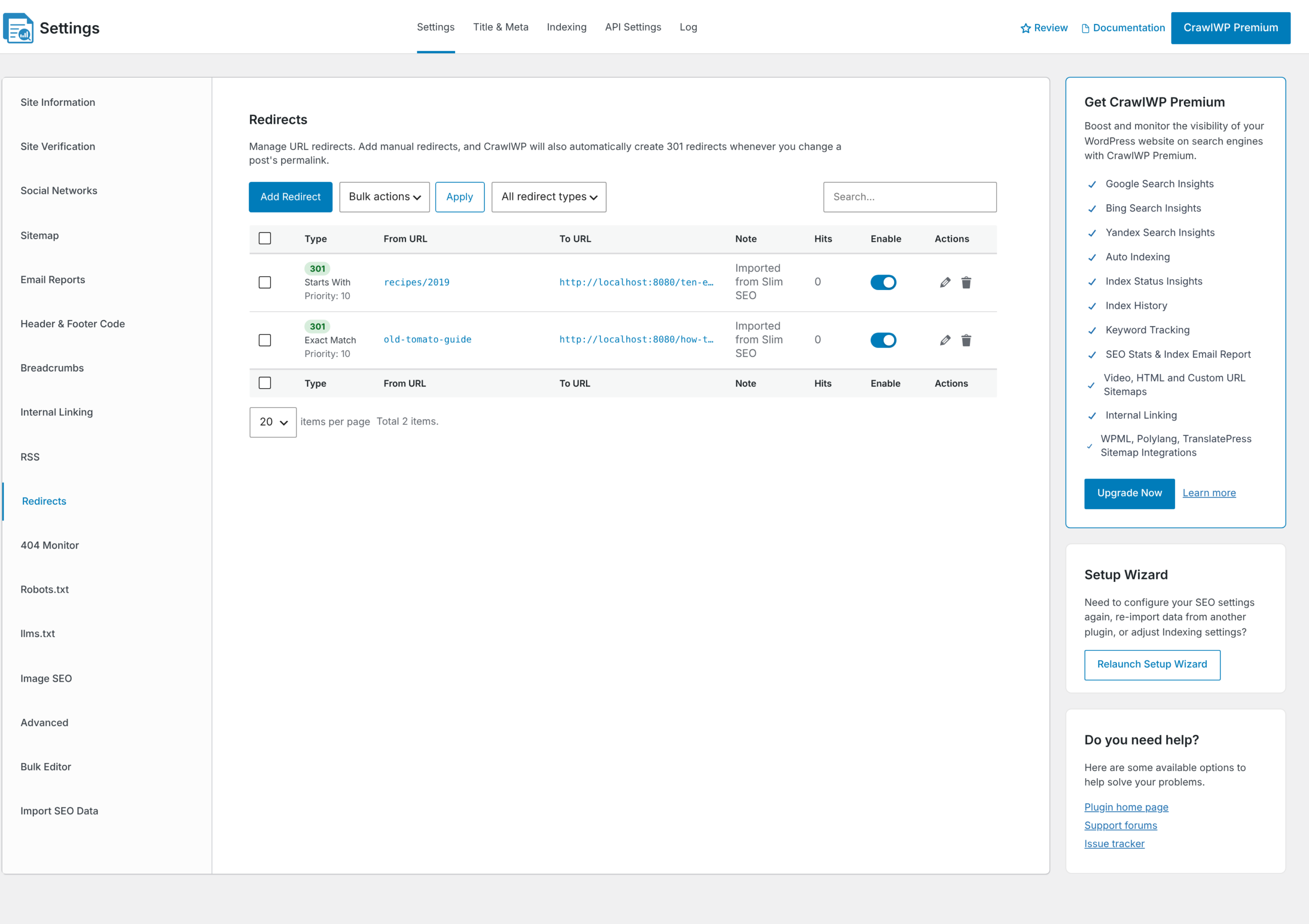Disable the recipes/2019 redirect toggle

coord(883,282)
